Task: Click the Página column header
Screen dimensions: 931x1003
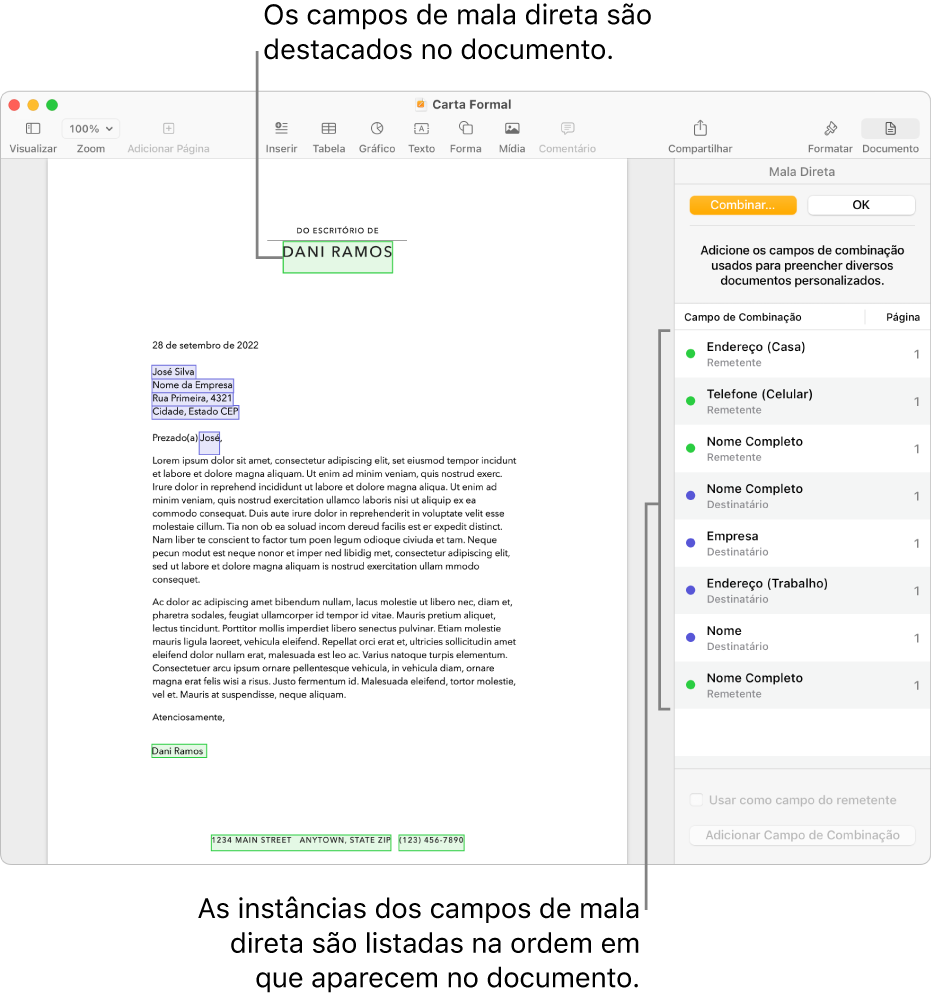Action: (x=902, y=317)
